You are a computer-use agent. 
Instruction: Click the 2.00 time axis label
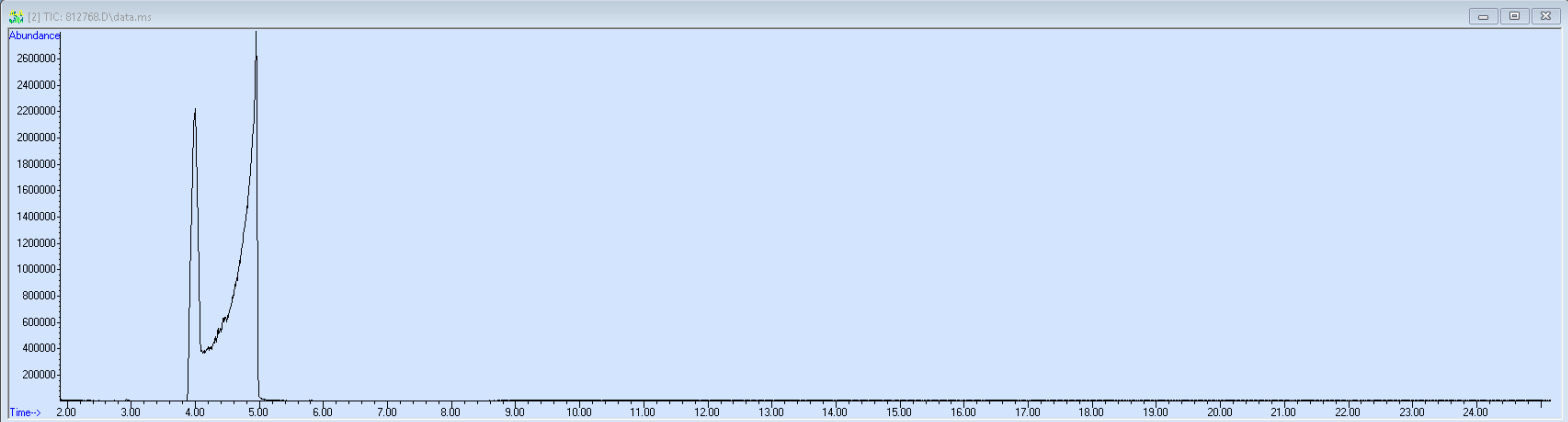66,412
